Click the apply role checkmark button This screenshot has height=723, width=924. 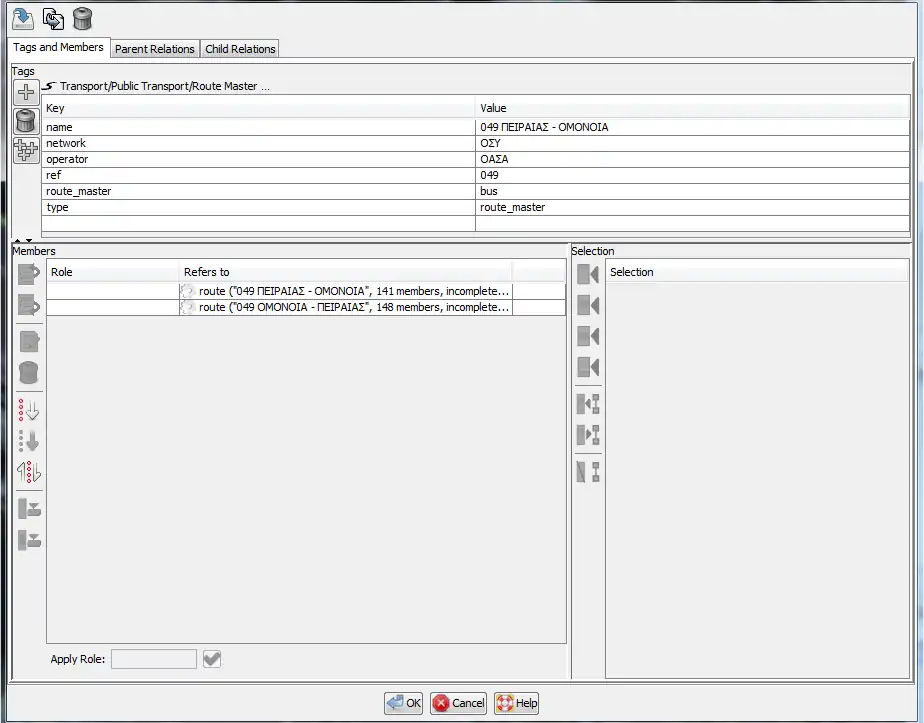(x=211, y=659)
